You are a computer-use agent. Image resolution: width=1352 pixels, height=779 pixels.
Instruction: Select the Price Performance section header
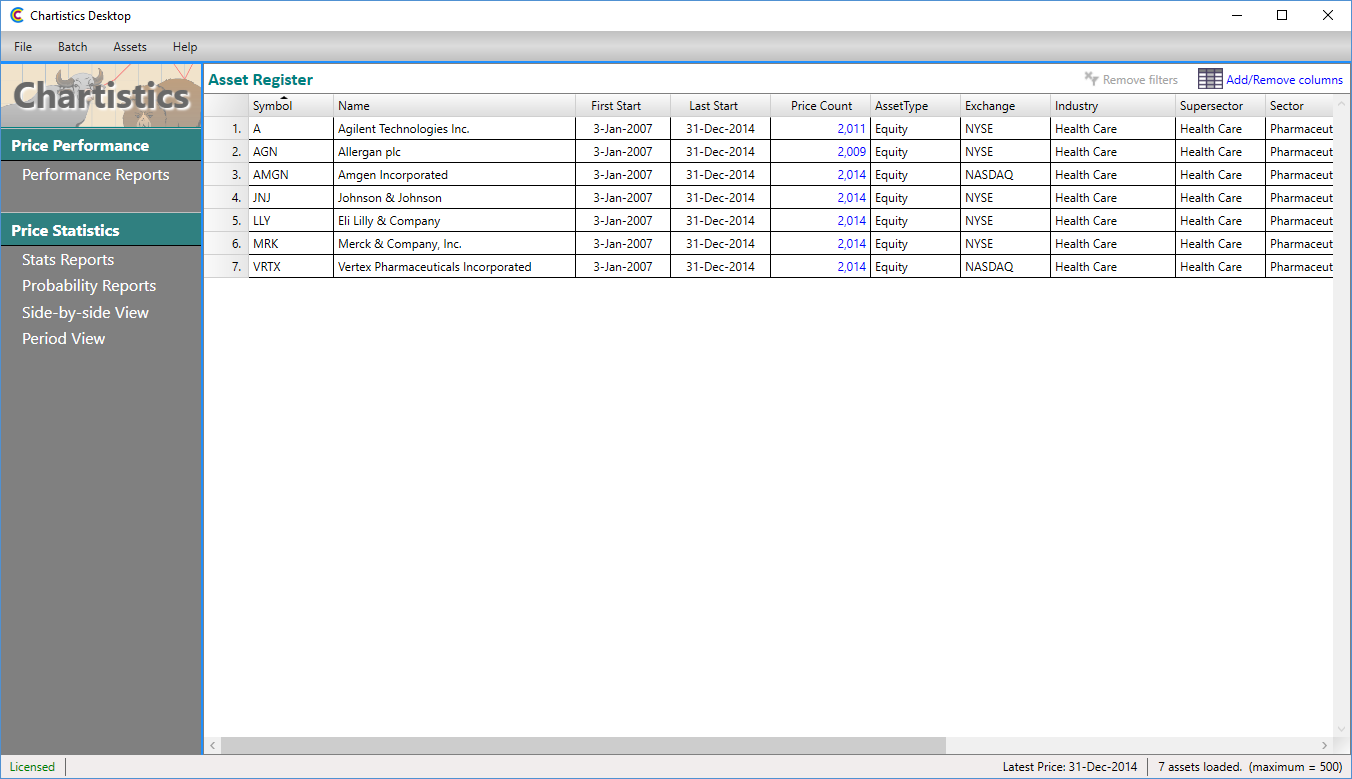[x=101, y=146]
